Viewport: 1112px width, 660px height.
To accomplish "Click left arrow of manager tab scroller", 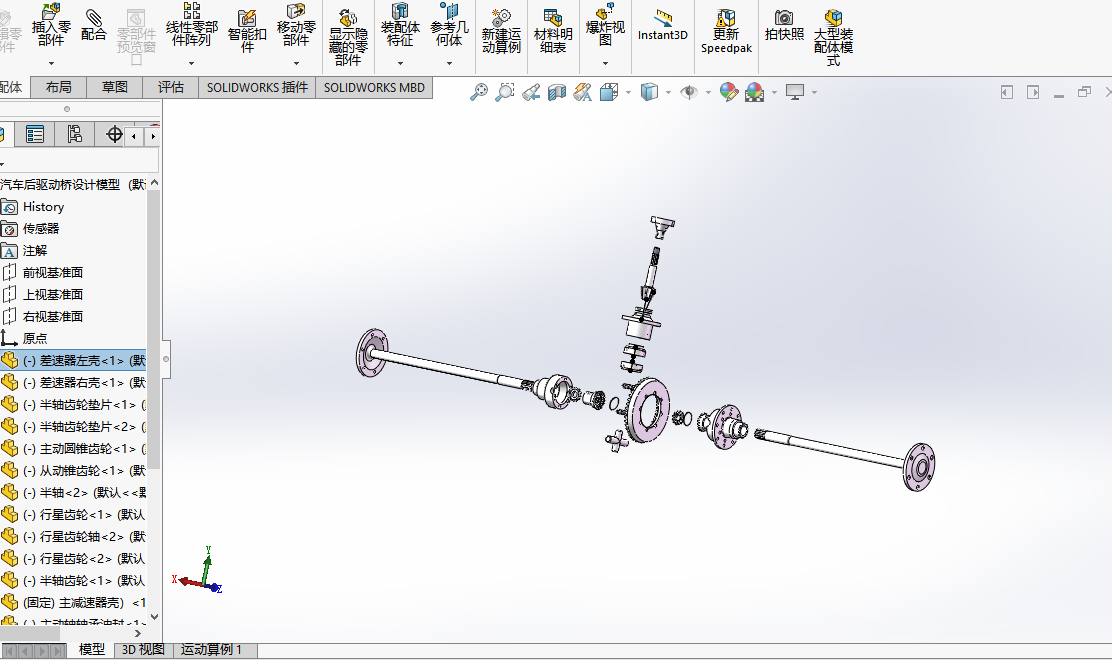I will (134, 136).
